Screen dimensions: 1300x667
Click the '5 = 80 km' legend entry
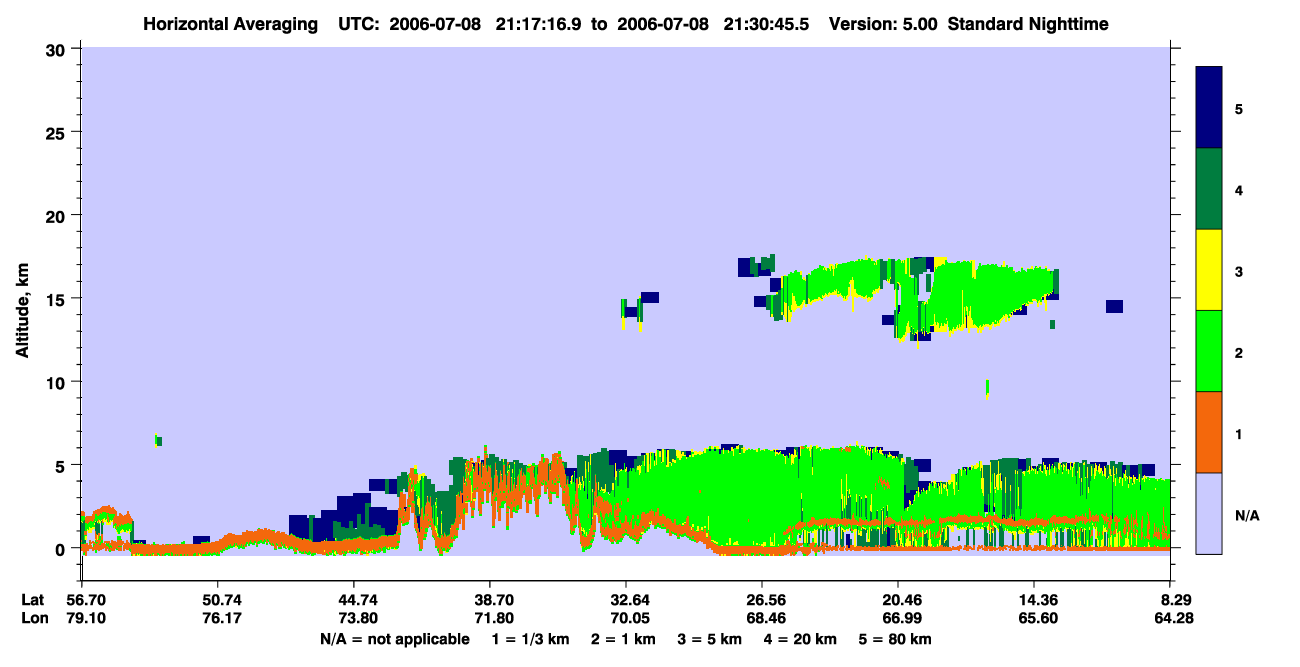point(897,639)
